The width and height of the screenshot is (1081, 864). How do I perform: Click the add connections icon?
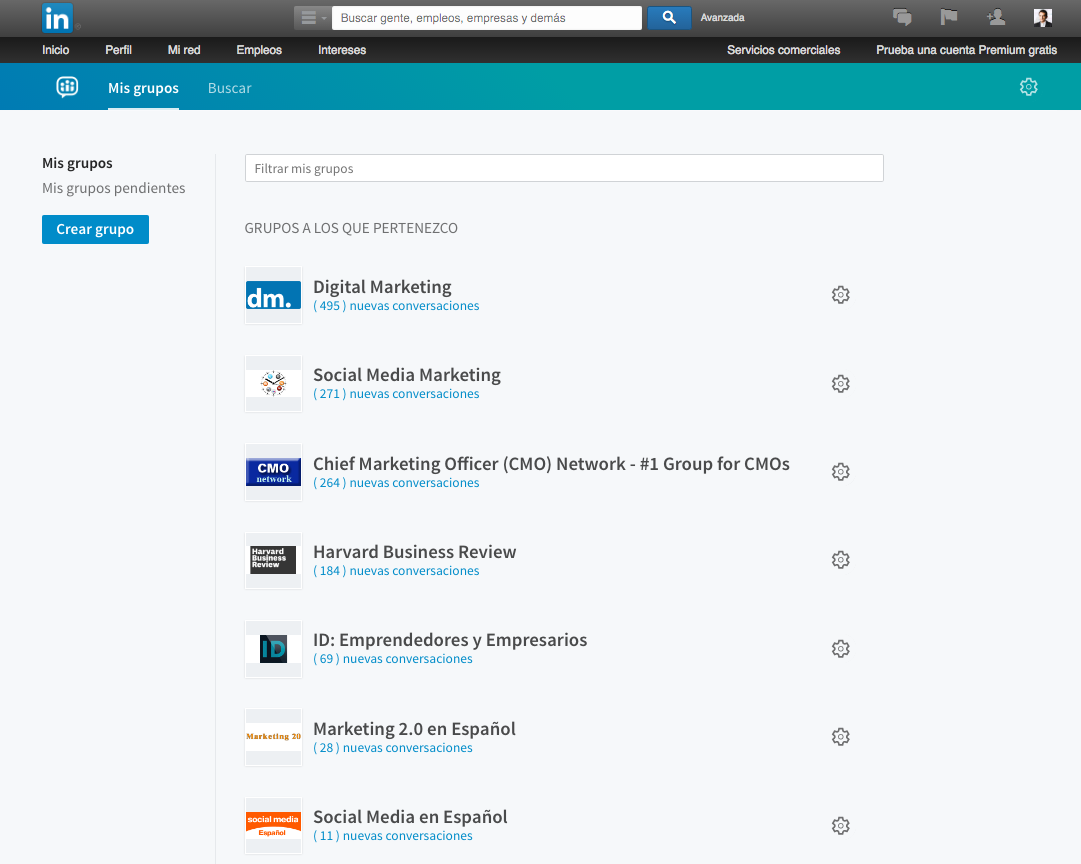click(995, 17)
